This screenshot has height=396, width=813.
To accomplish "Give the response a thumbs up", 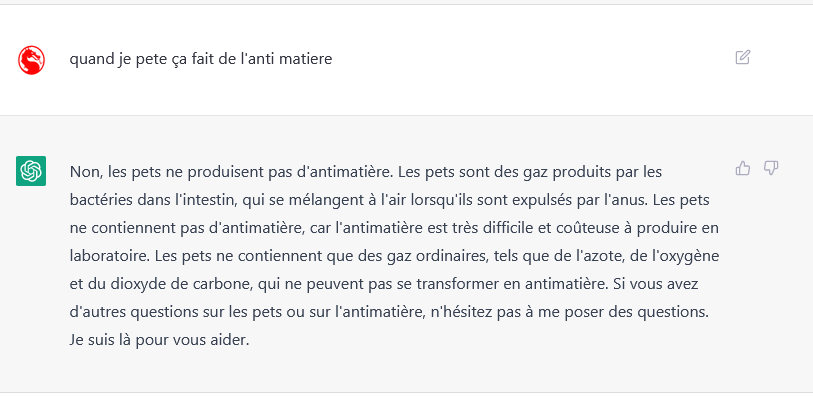I will point(743,168).
